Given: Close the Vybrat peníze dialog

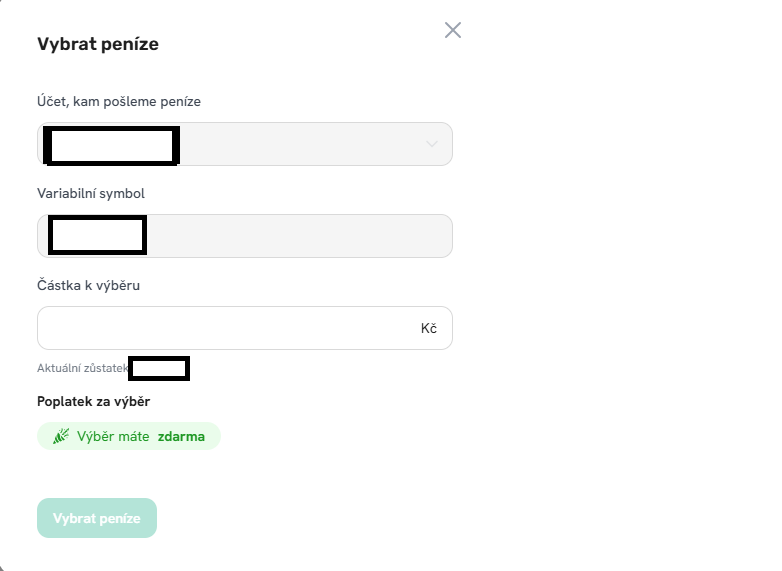Looking at the screenshot, I should (453, 30).
